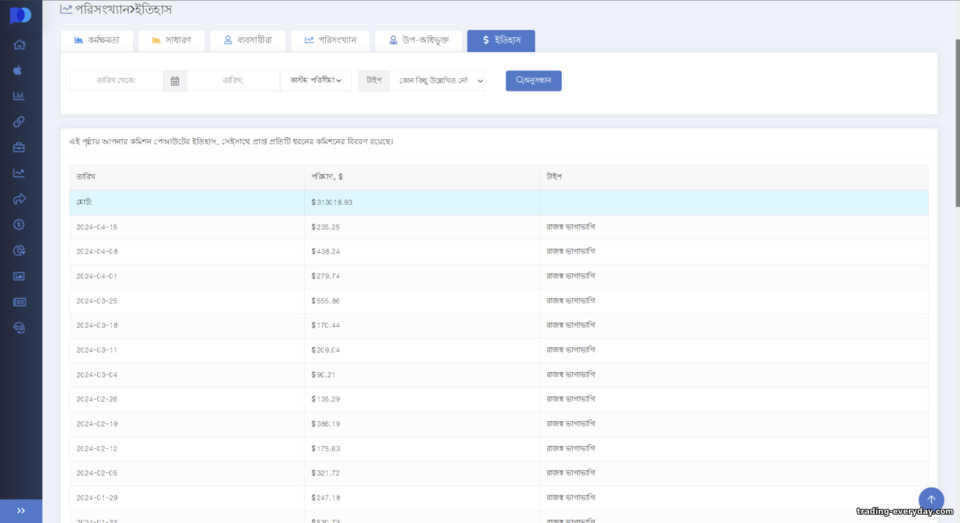Switch to the উপ-অধিভুক্ত tab

[x=419, y=40]
